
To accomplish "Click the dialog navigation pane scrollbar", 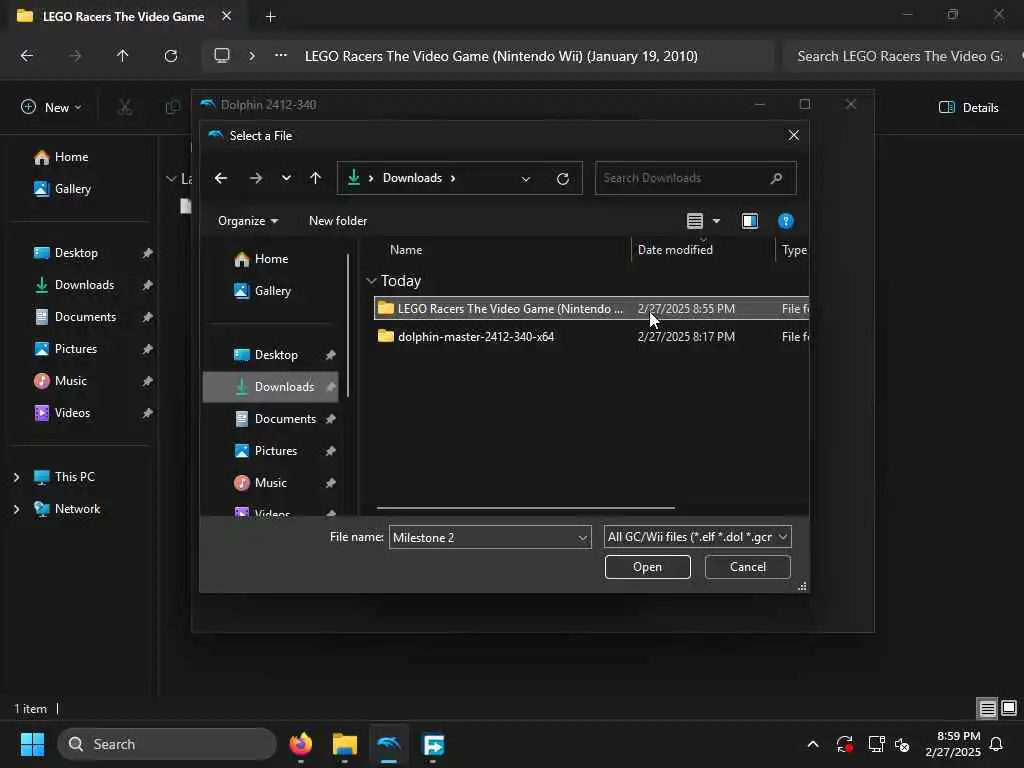I will click(x=348, y=327).
